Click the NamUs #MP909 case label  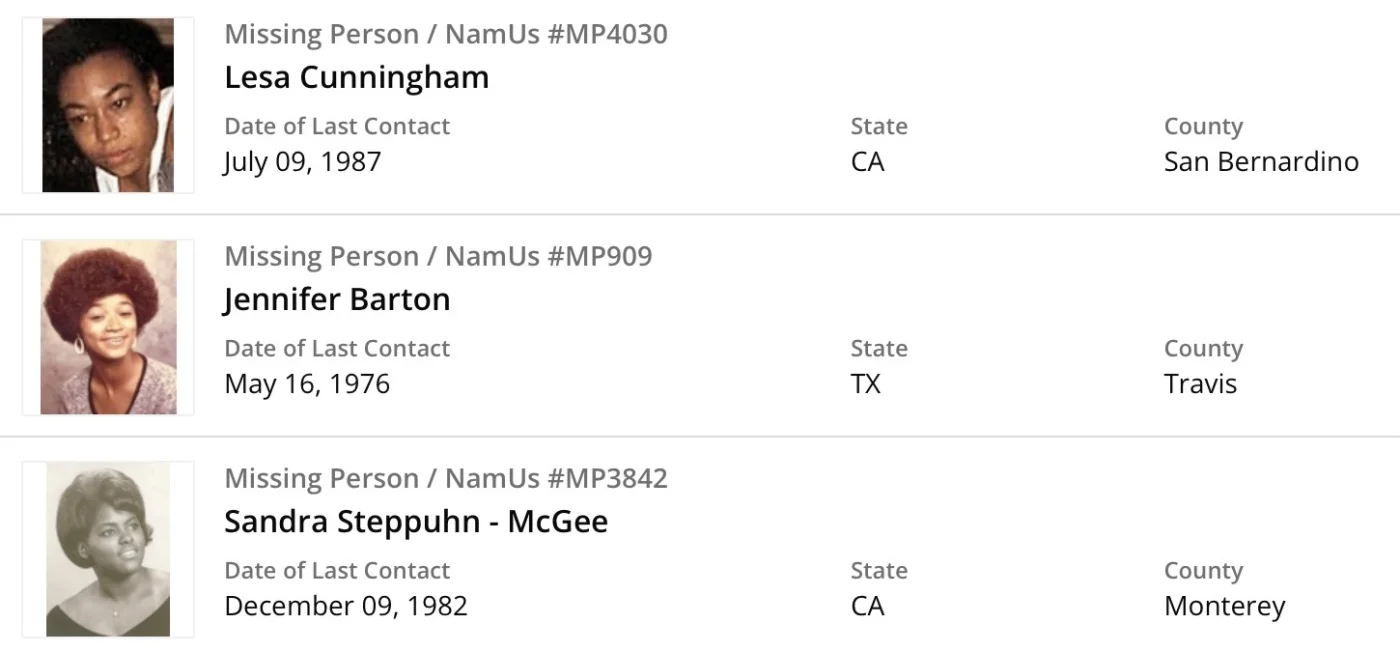[438, 256]
